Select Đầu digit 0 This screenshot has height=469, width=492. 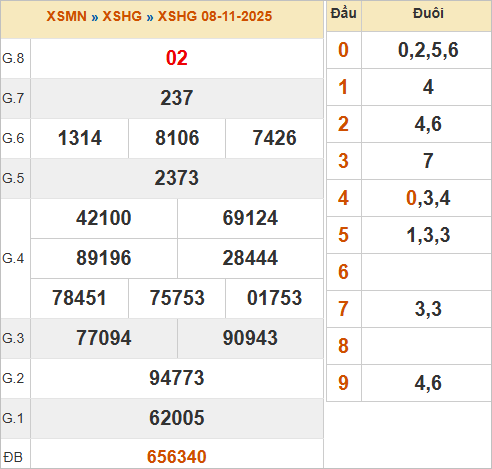pyautogui.click(x=343, y=50)
